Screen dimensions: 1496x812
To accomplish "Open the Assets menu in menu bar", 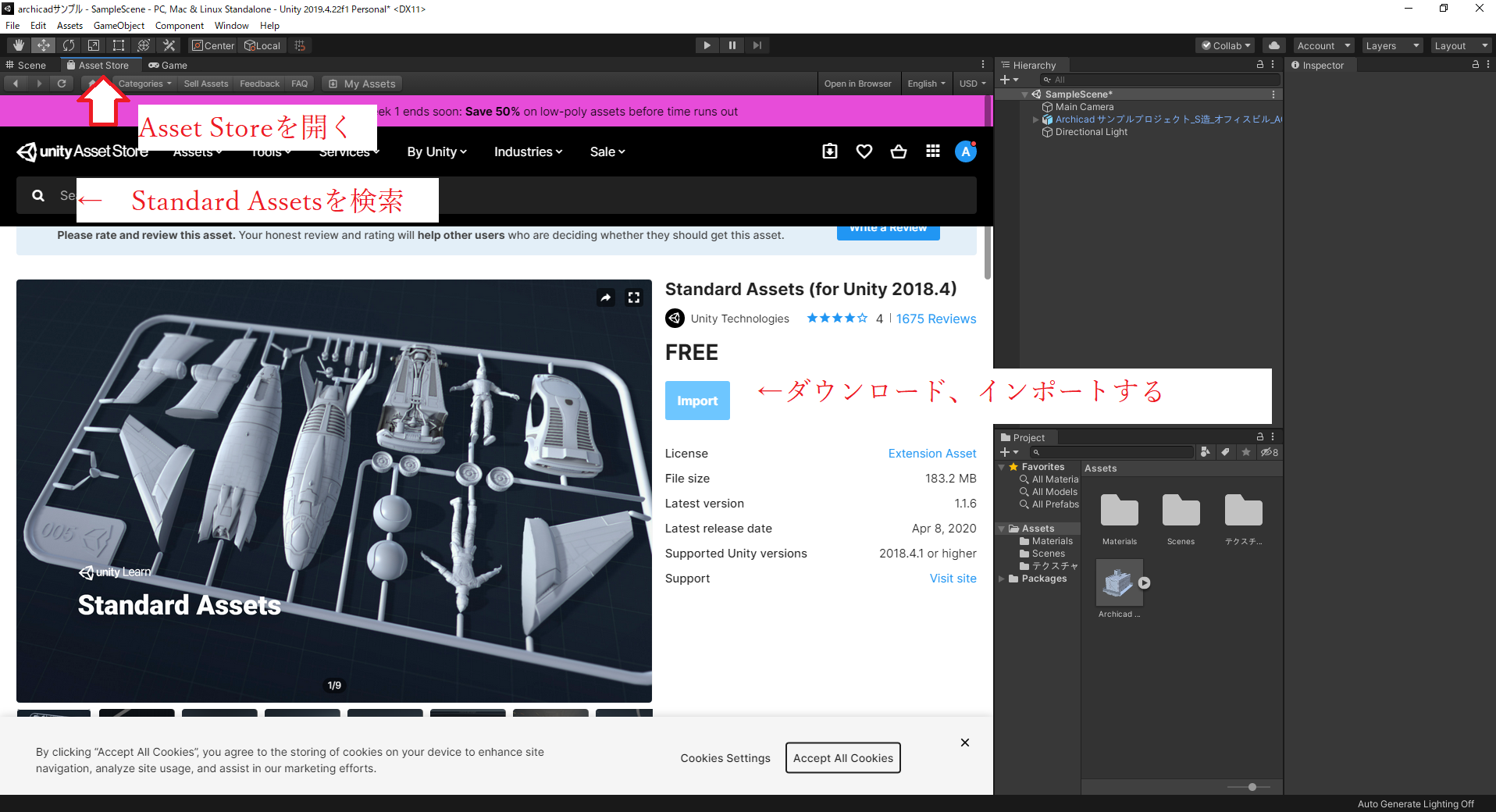I will point(69,26).
